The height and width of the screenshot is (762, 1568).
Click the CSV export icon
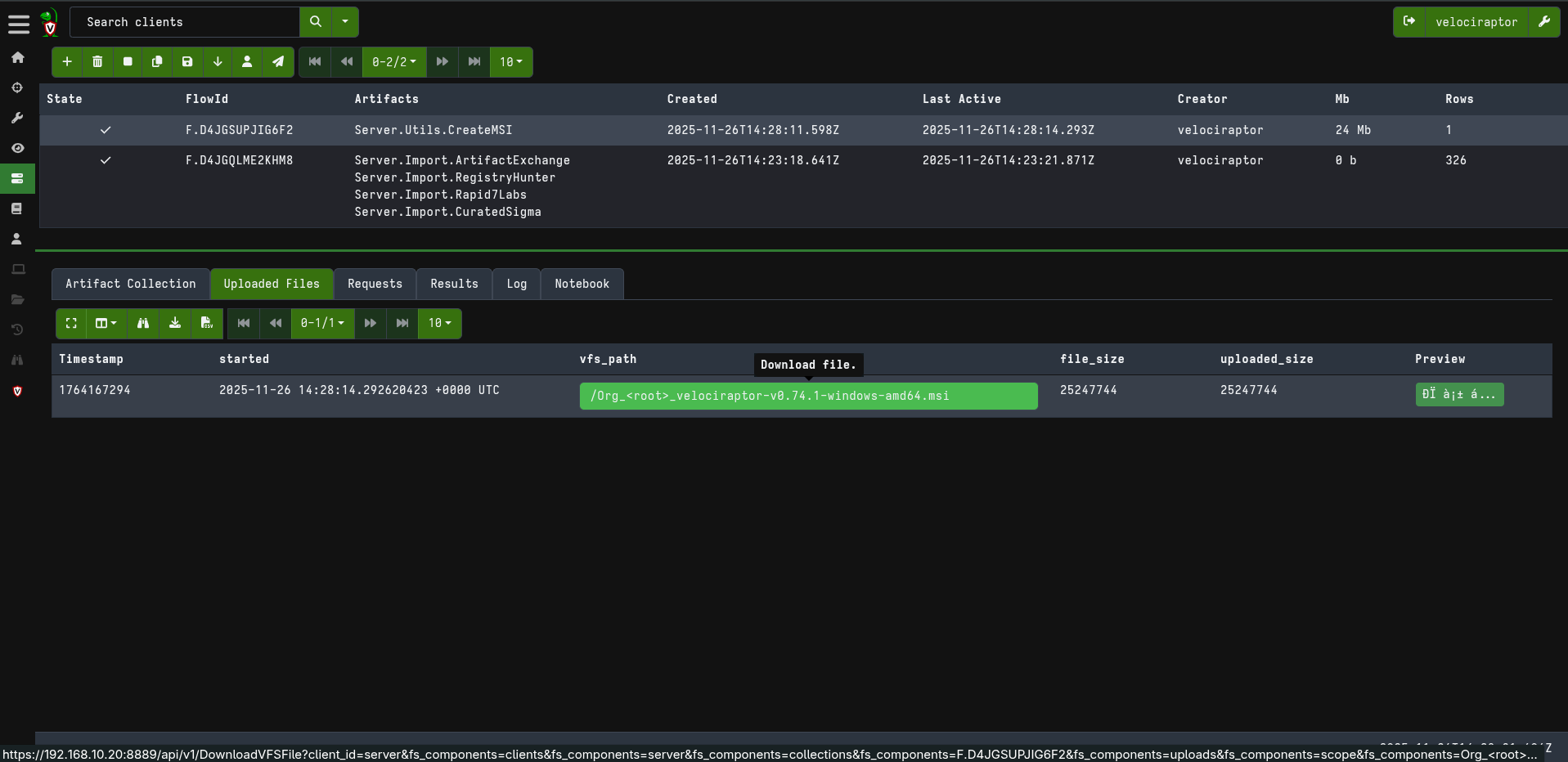[206, 324]
